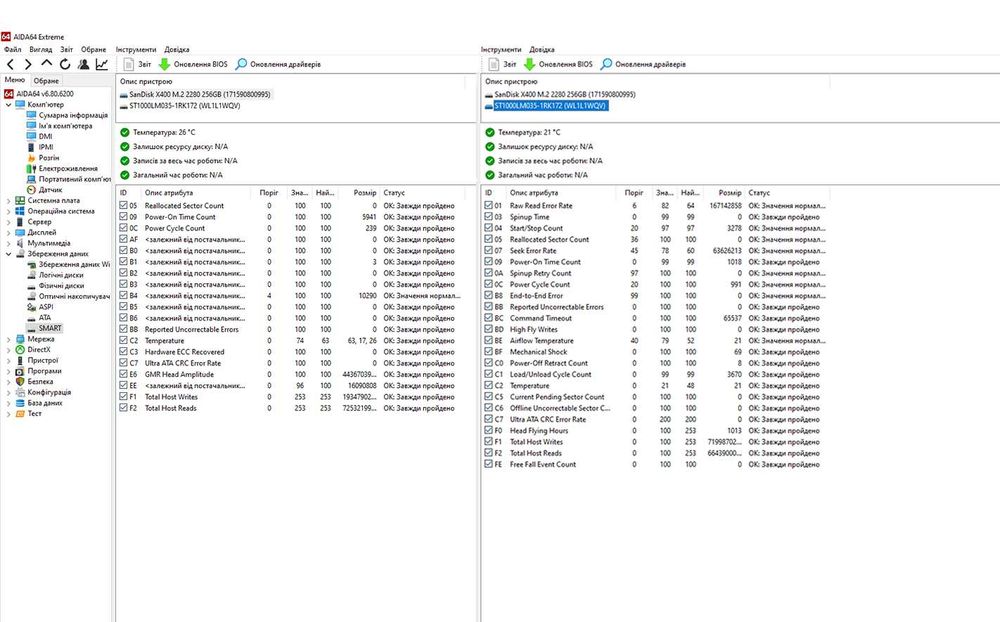Toggle Mechanical Shock checkbox

click(489, 352)
